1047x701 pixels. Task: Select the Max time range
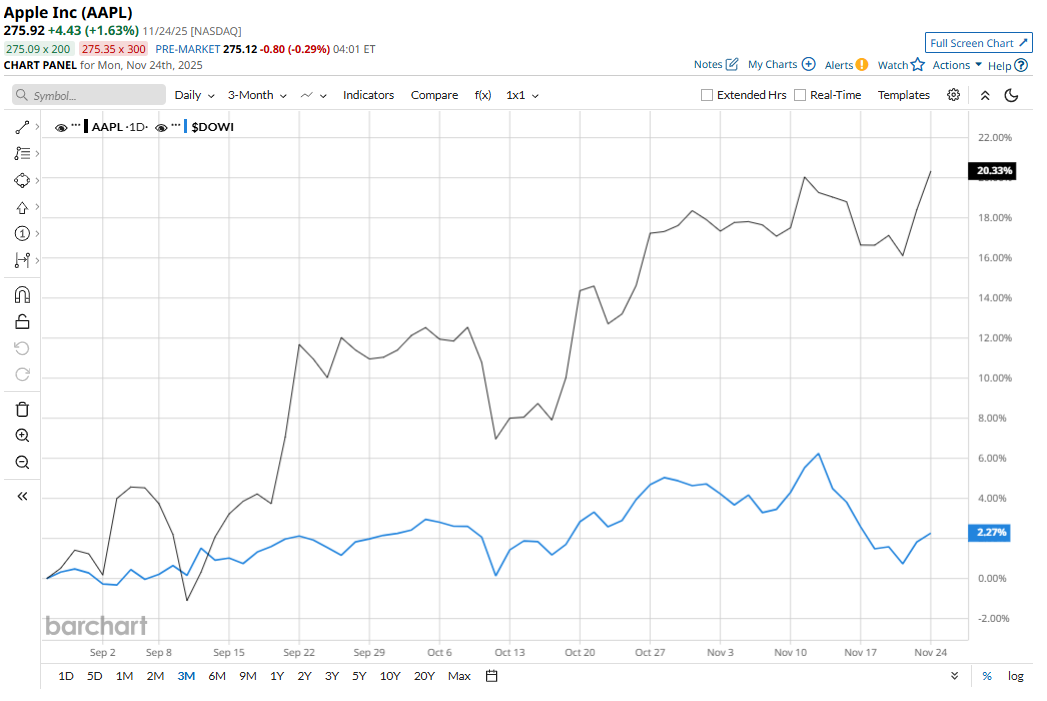click(459, 676)
